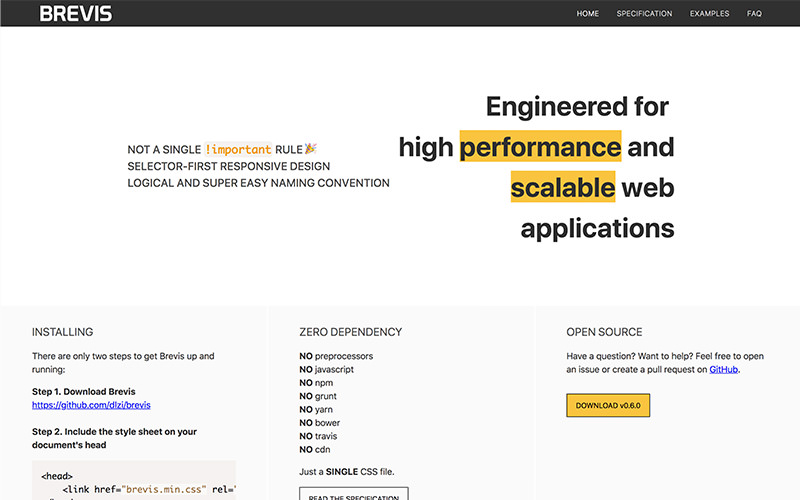800x500 pixels.
Task: Click the GitHub link in Open Source
Action: (723, 369)
